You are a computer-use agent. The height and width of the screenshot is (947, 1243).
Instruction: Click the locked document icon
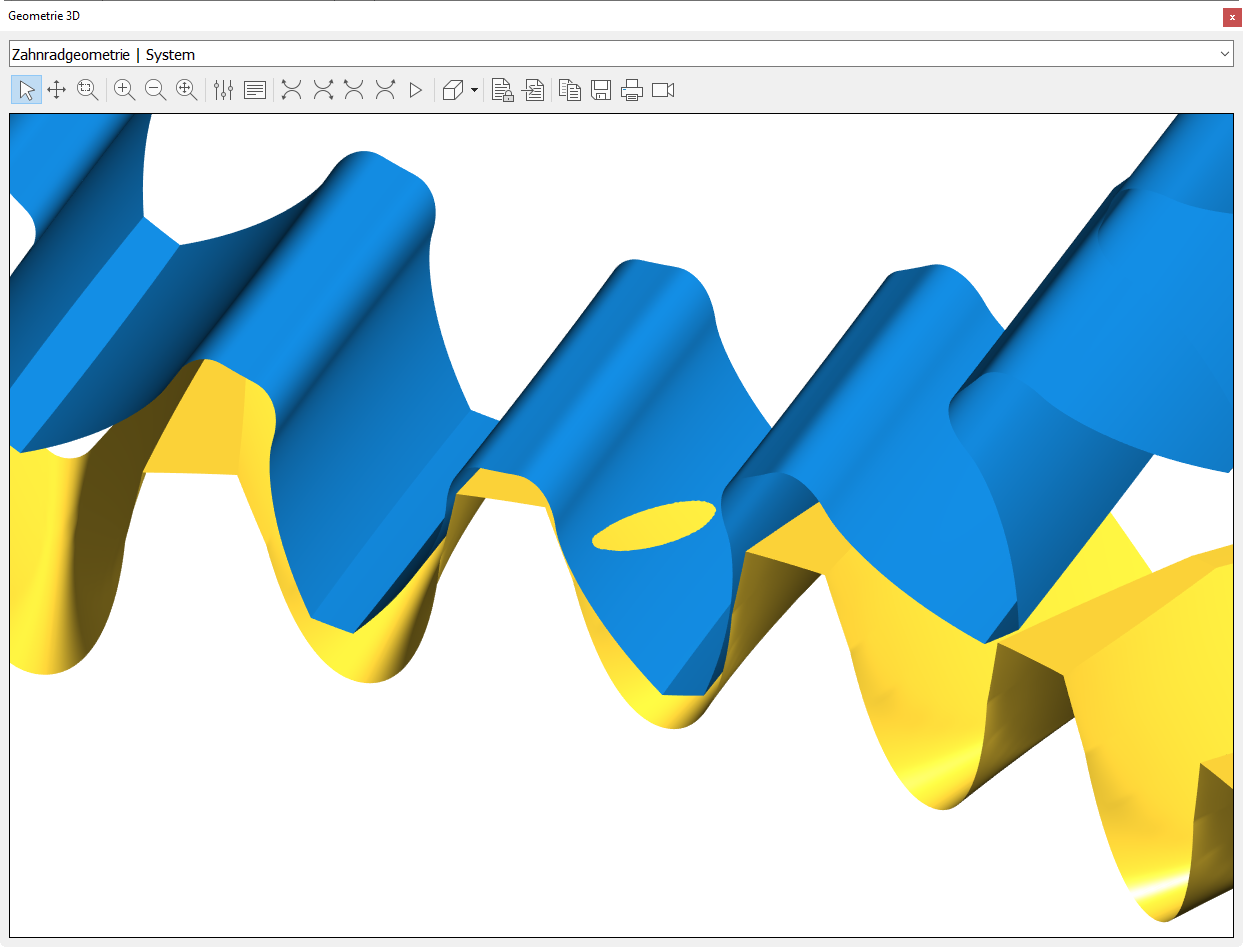tap(502, 90)
